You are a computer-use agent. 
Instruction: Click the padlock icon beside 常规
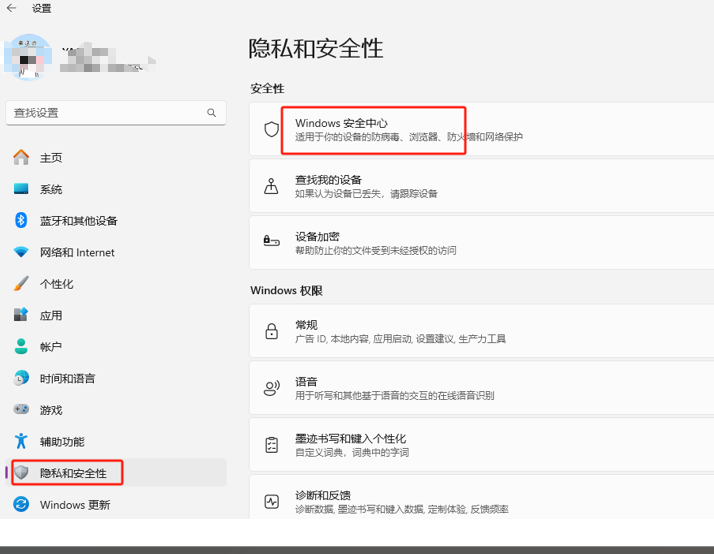272,331
